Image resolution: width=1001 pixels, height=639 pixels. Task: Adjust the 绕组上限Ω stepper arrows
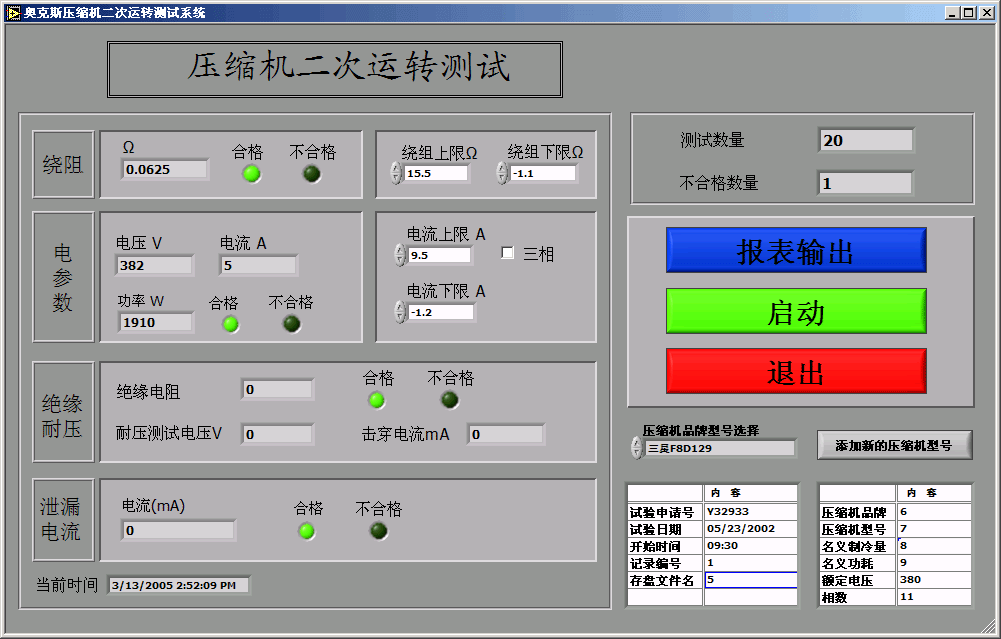[397, 173]
